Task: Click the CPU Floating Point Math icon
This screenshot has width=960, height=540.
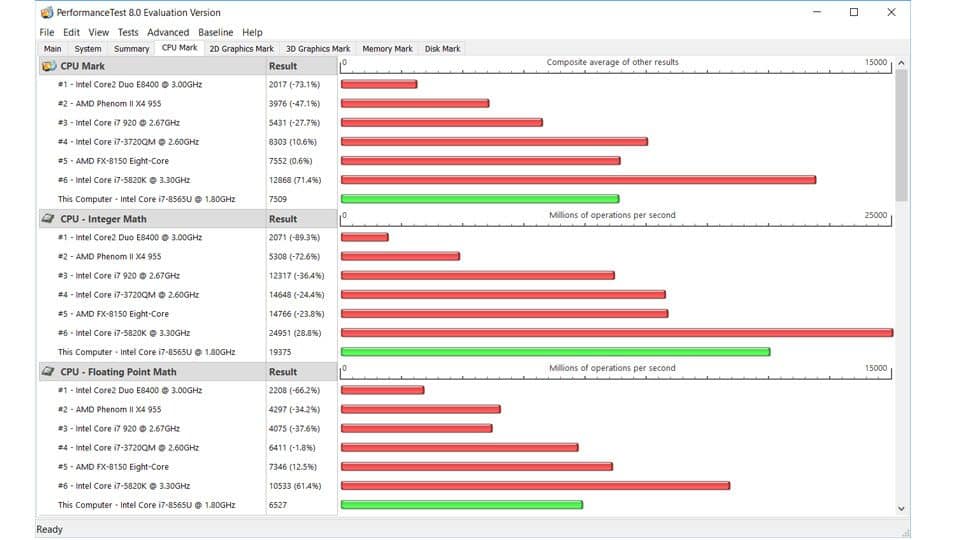Action: coord(48,371)
